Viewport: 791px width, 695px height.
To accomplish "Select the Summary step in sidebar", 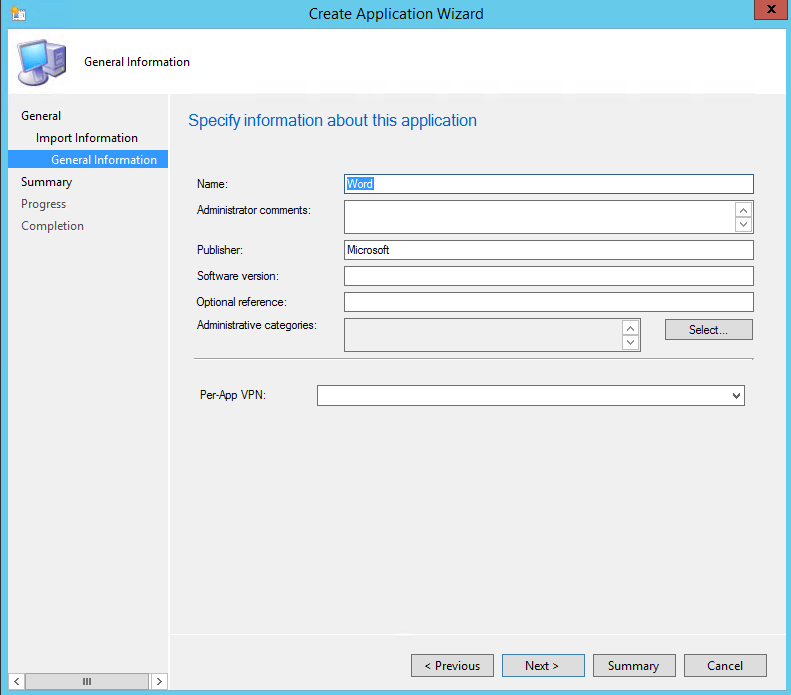I will [x=46, y=182].
